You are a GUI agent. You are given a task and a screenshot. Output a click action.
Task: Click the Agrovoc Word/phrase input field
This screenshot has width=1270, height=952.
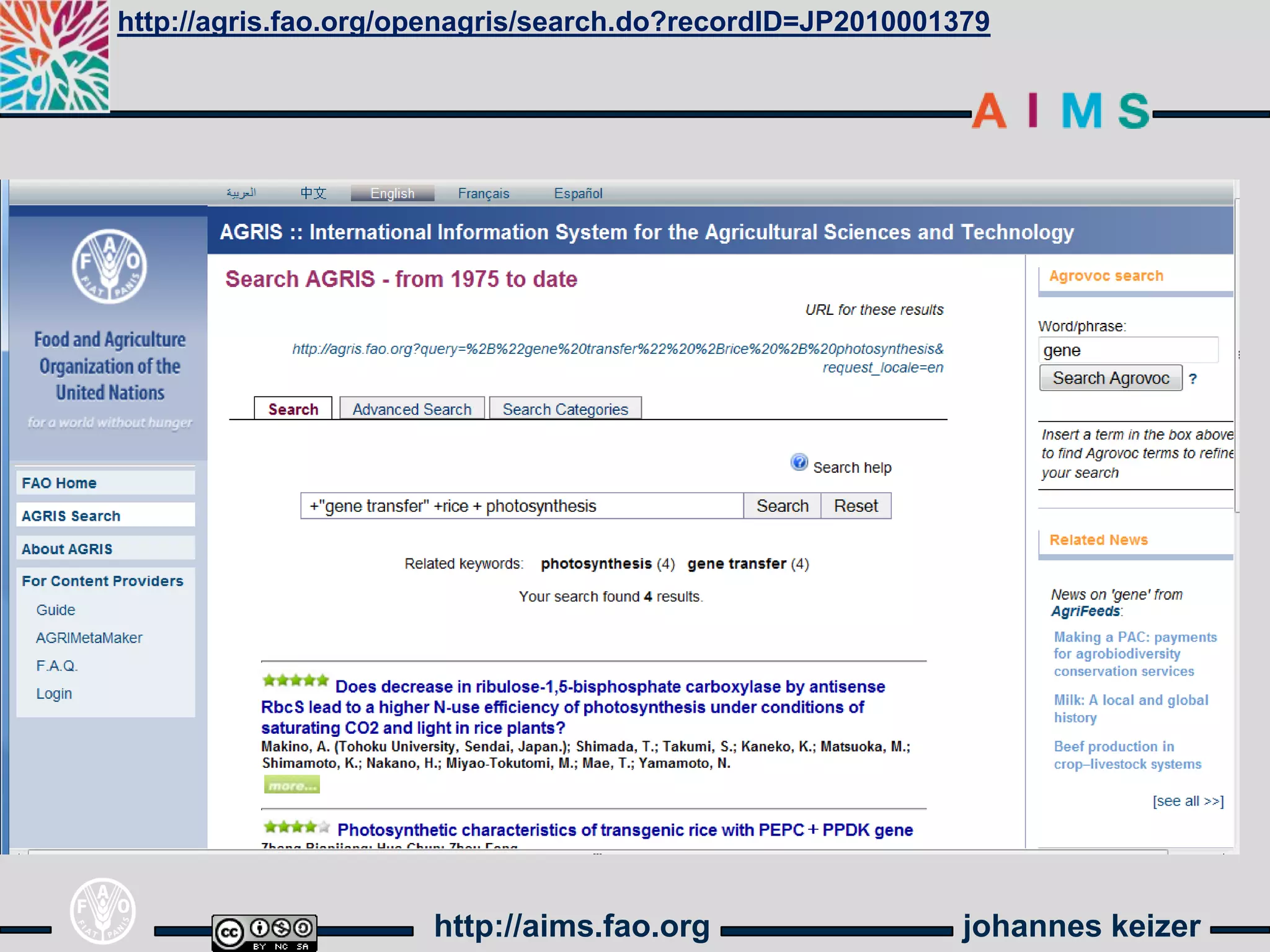pos(1128,350)
